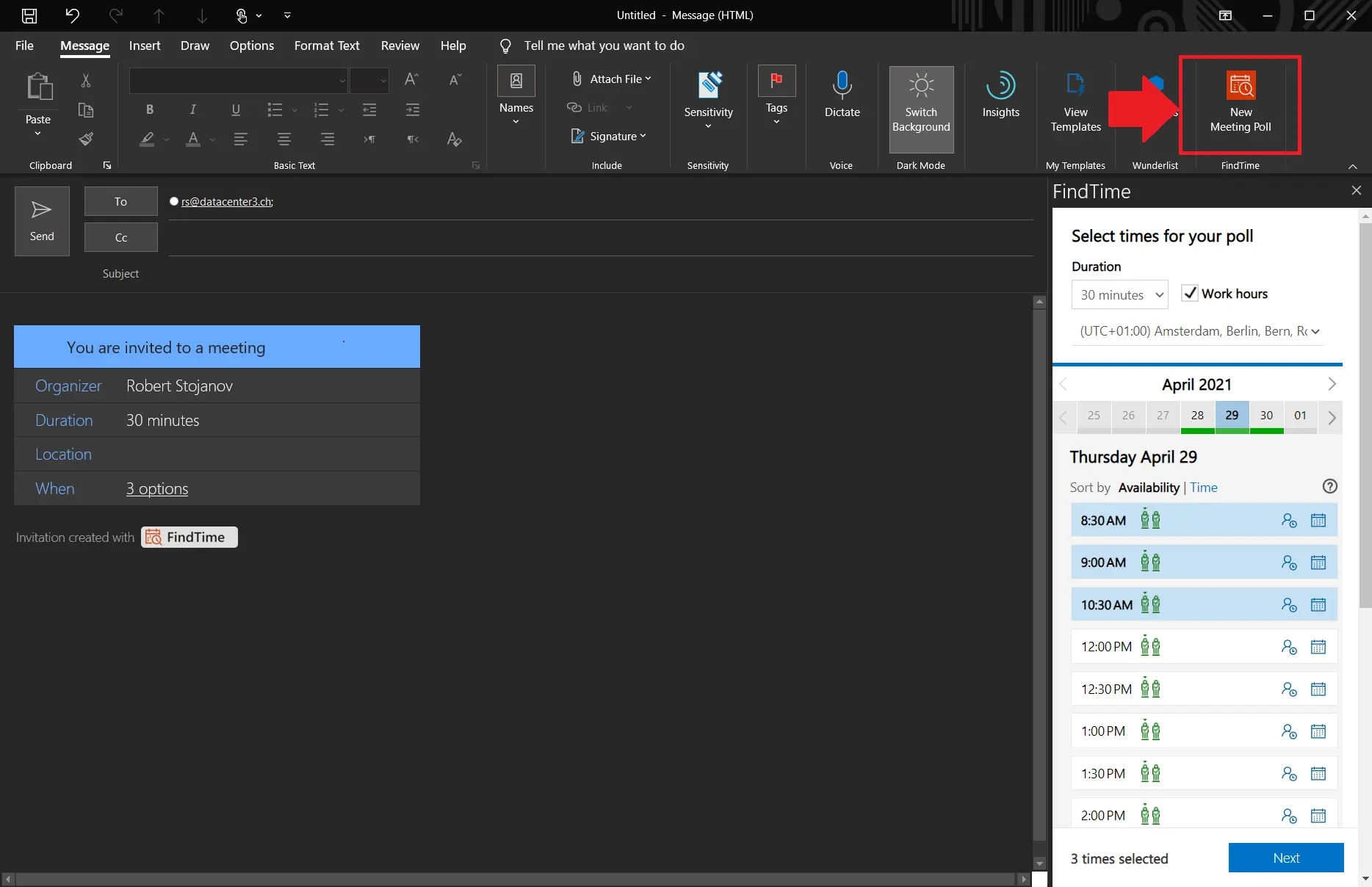Image resolution: width=1372 pixels, height=887 pixels.
Task: Select the 12:00 PM time slot
Action: tap(1204, 647)
